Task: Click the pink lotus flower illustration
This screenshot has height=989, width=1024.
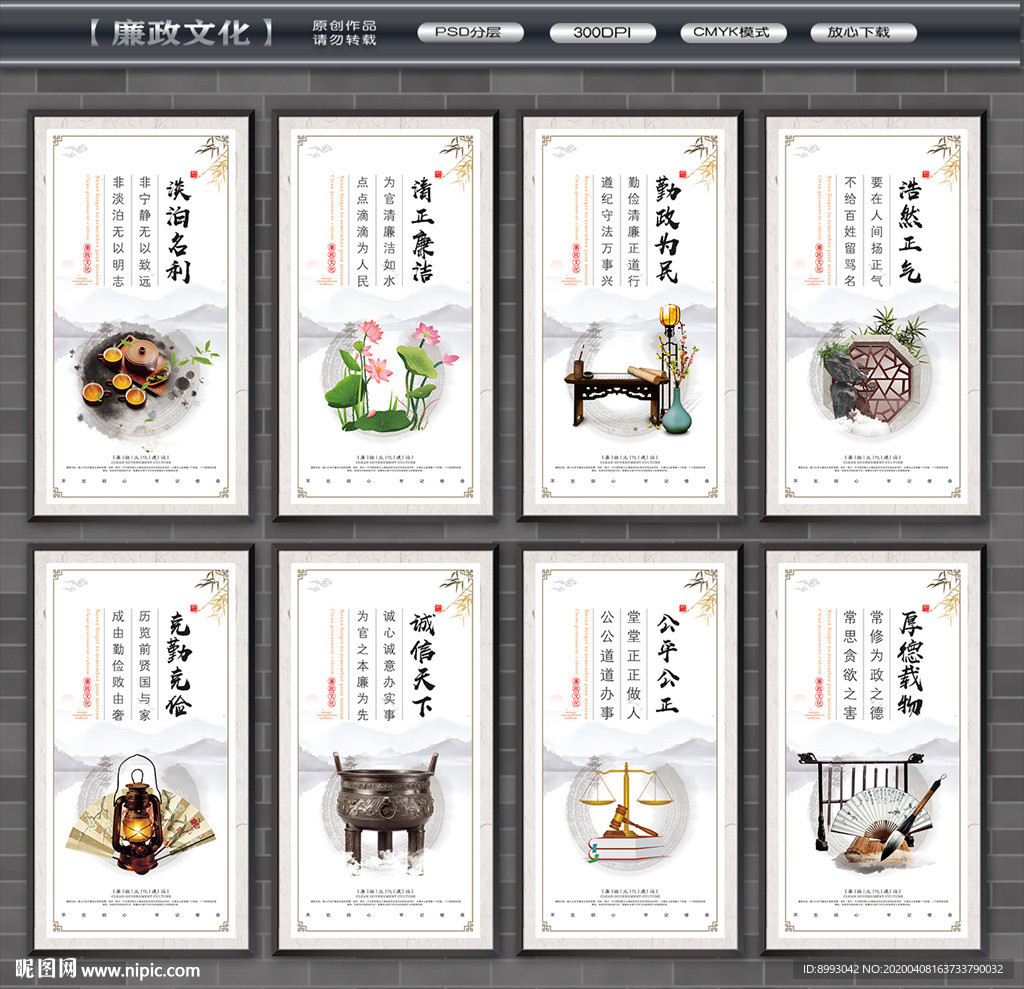Action: [x=391, y=376]
